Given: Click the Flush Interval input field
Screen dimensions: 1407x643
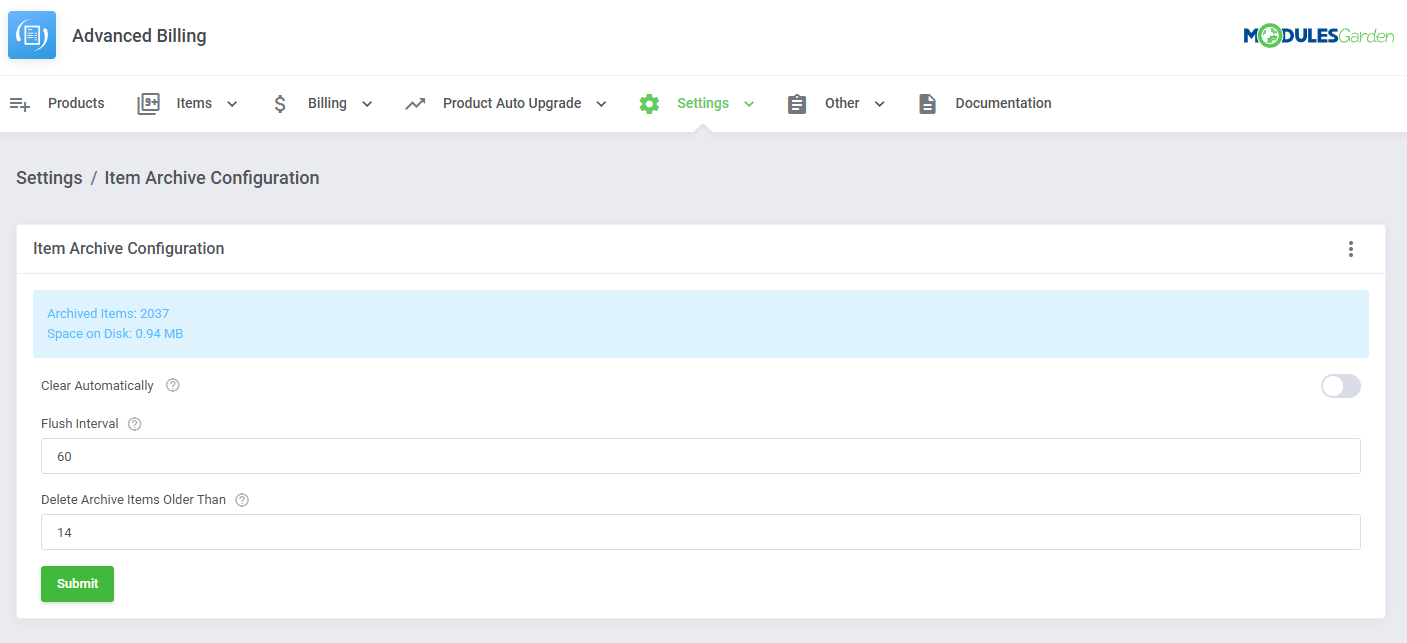Looking at the screenshot, I should click(700, 456).
